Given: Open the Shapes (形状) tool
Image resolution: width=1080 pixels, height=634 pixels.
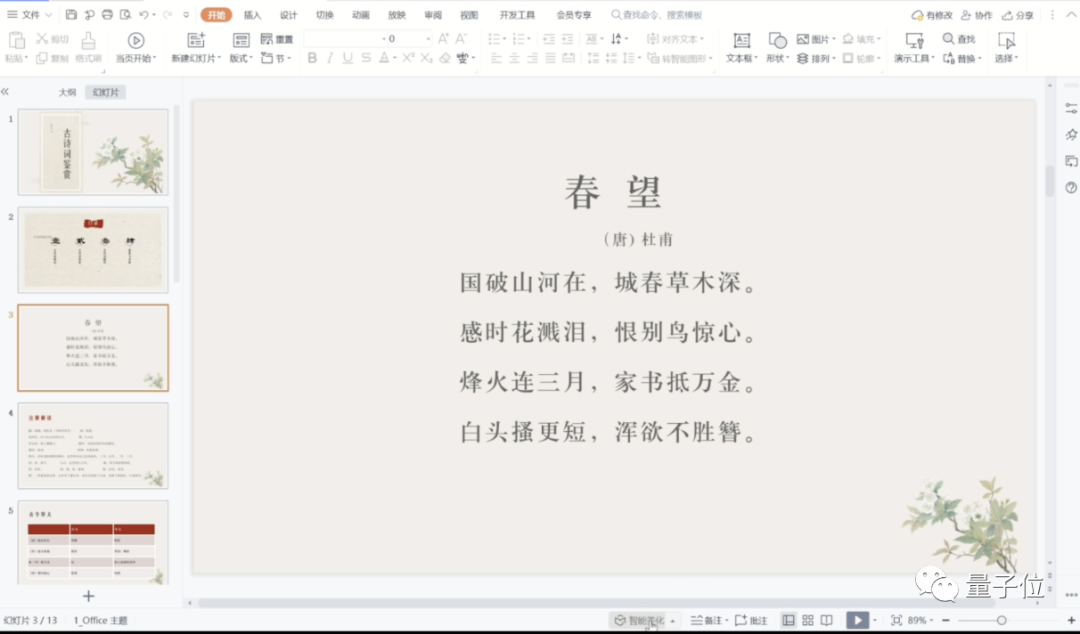Looking at the screenshot, I should (777, 40).
